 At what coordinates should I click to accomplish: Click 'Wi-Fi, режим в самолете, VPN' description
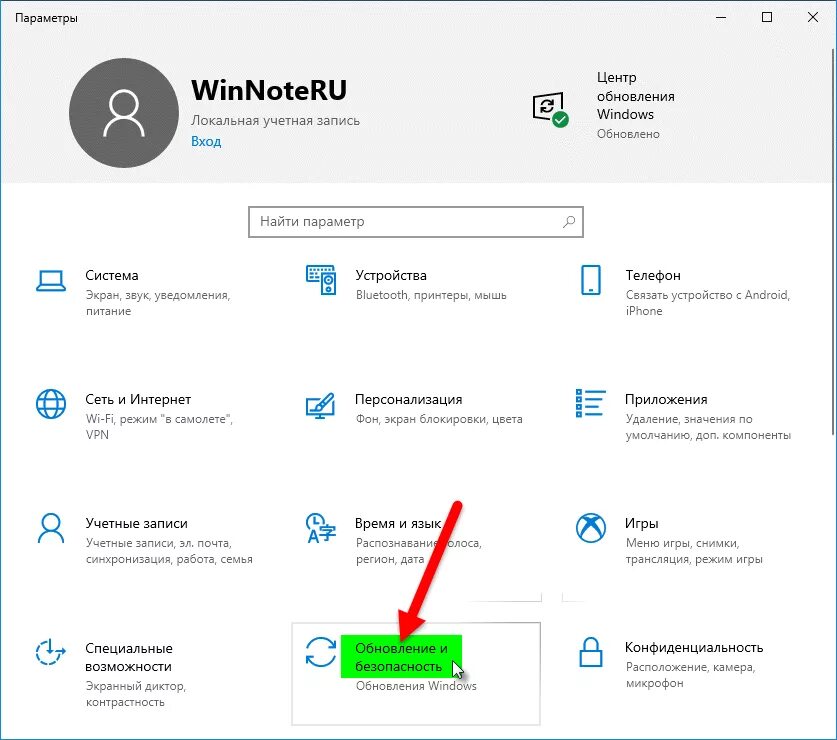click(159, 427)
